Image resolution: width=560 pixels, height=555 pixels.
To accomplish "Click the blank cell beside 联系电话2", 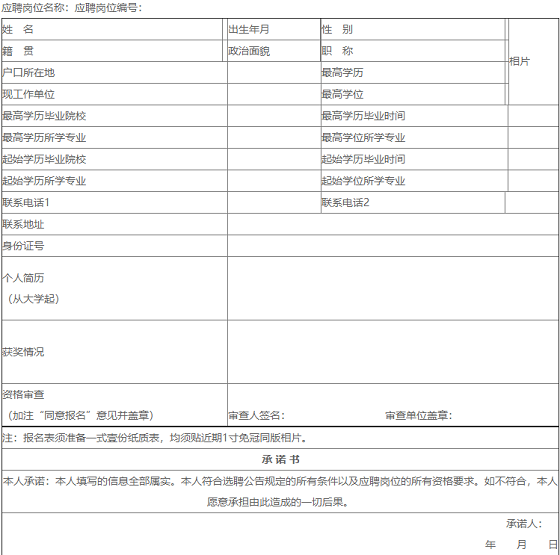I will [x=532, y=202].
